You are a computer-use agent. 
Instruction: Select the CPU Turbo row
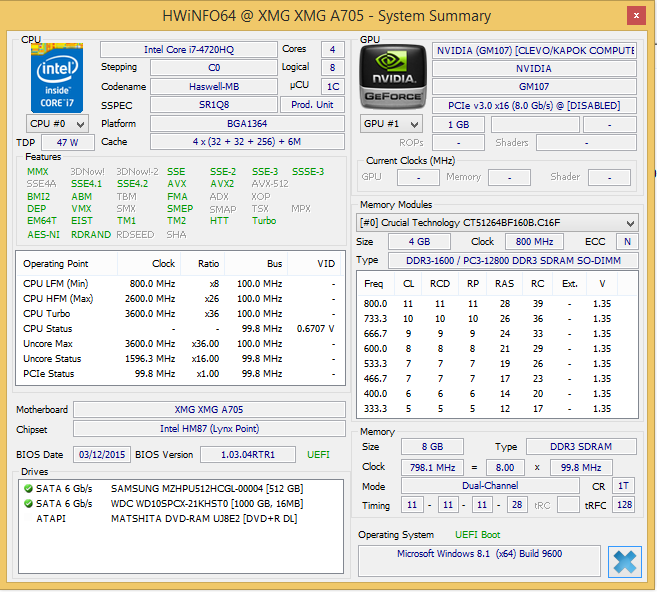[180, 314]
